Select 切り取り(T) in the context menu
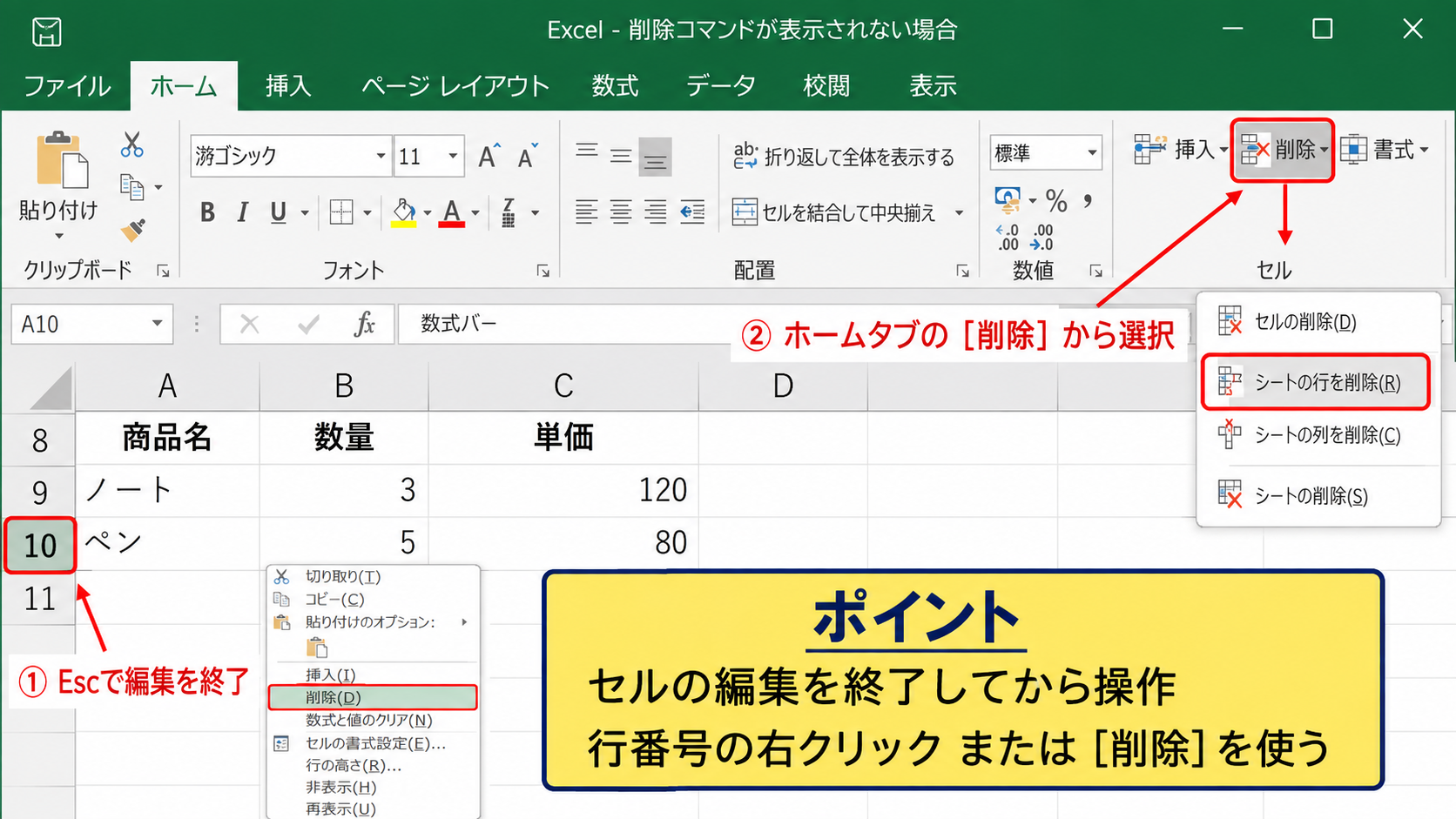Image resolution: width=1456 pixels, height=819 pixels. [x=373, y=576]
